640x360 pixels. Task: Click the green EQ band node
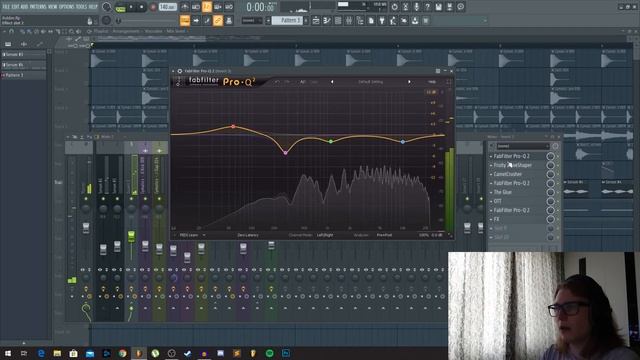point(331,141)
